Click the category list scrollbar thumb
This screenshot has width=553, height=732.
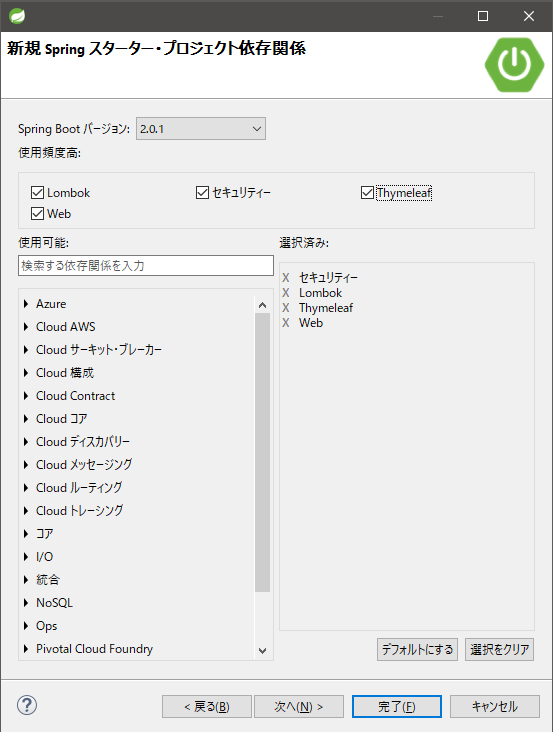[x=262, y=452]
